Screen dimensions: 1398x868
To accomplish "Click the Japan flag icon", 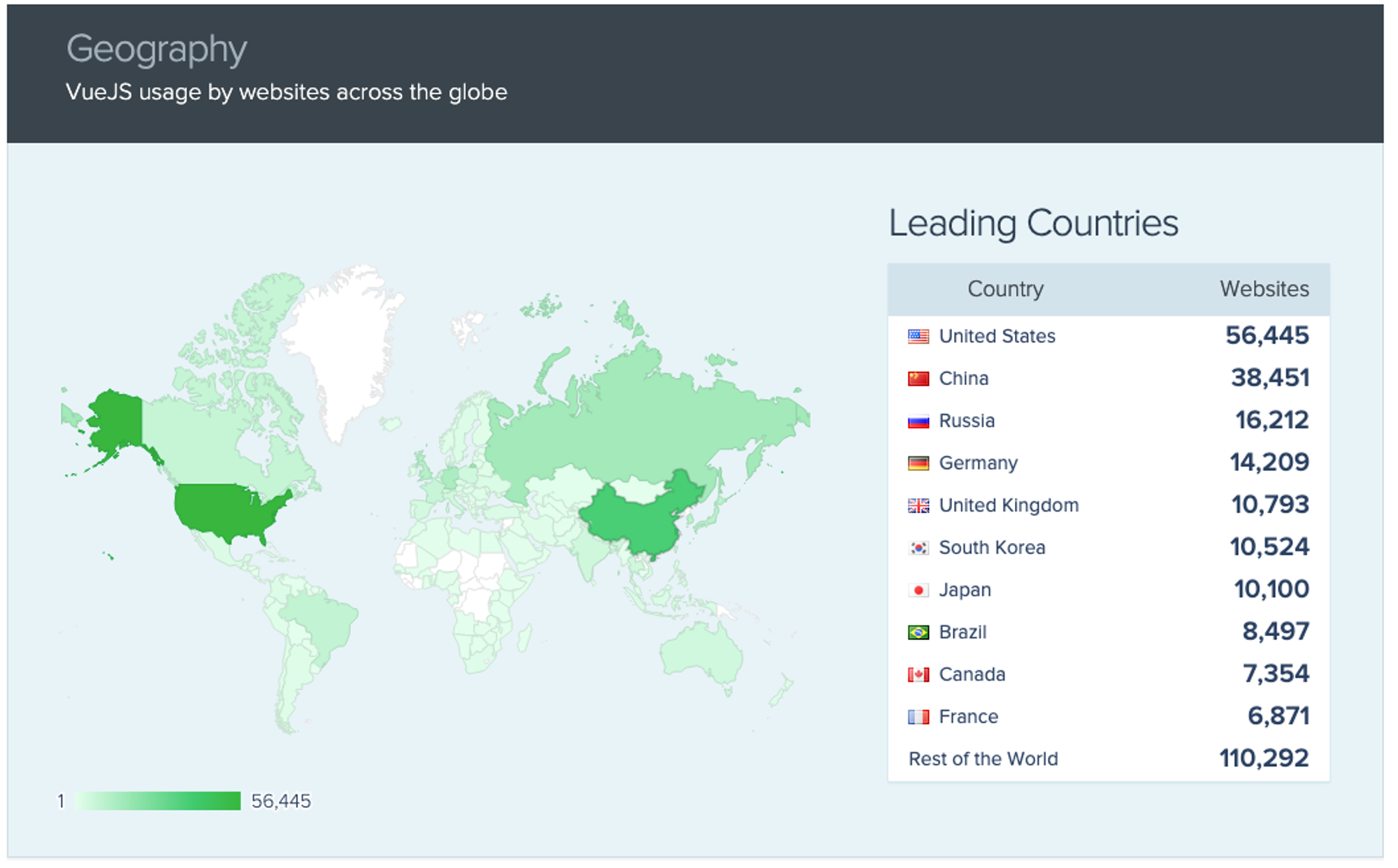I will [x=918, y=591].
